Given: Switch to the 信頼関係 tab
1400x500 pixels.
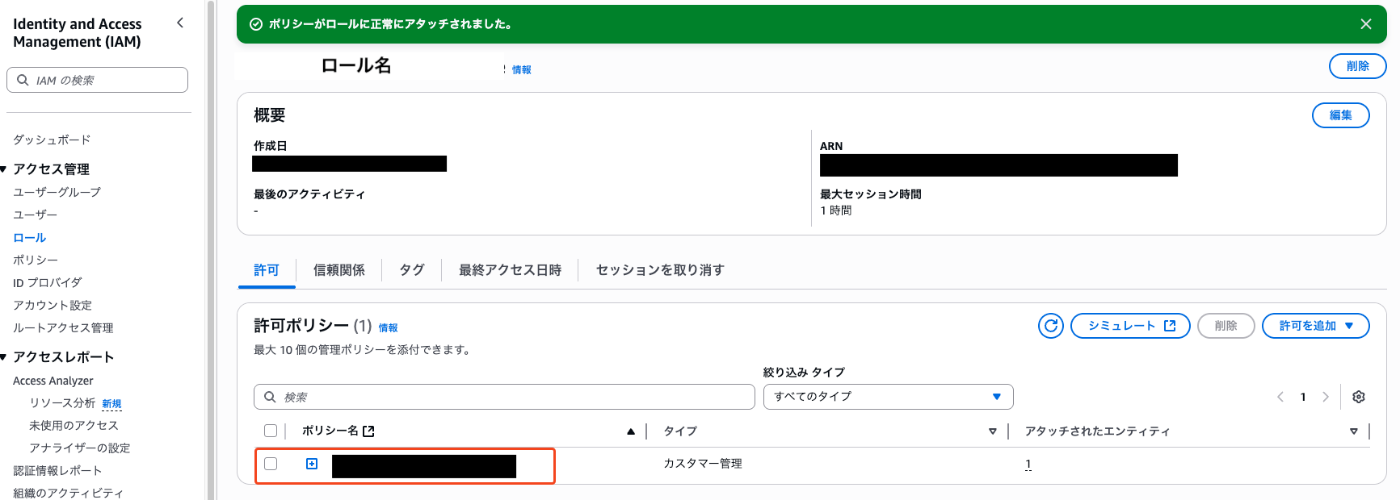Looking at the screenshot, I should pos(339,270).
